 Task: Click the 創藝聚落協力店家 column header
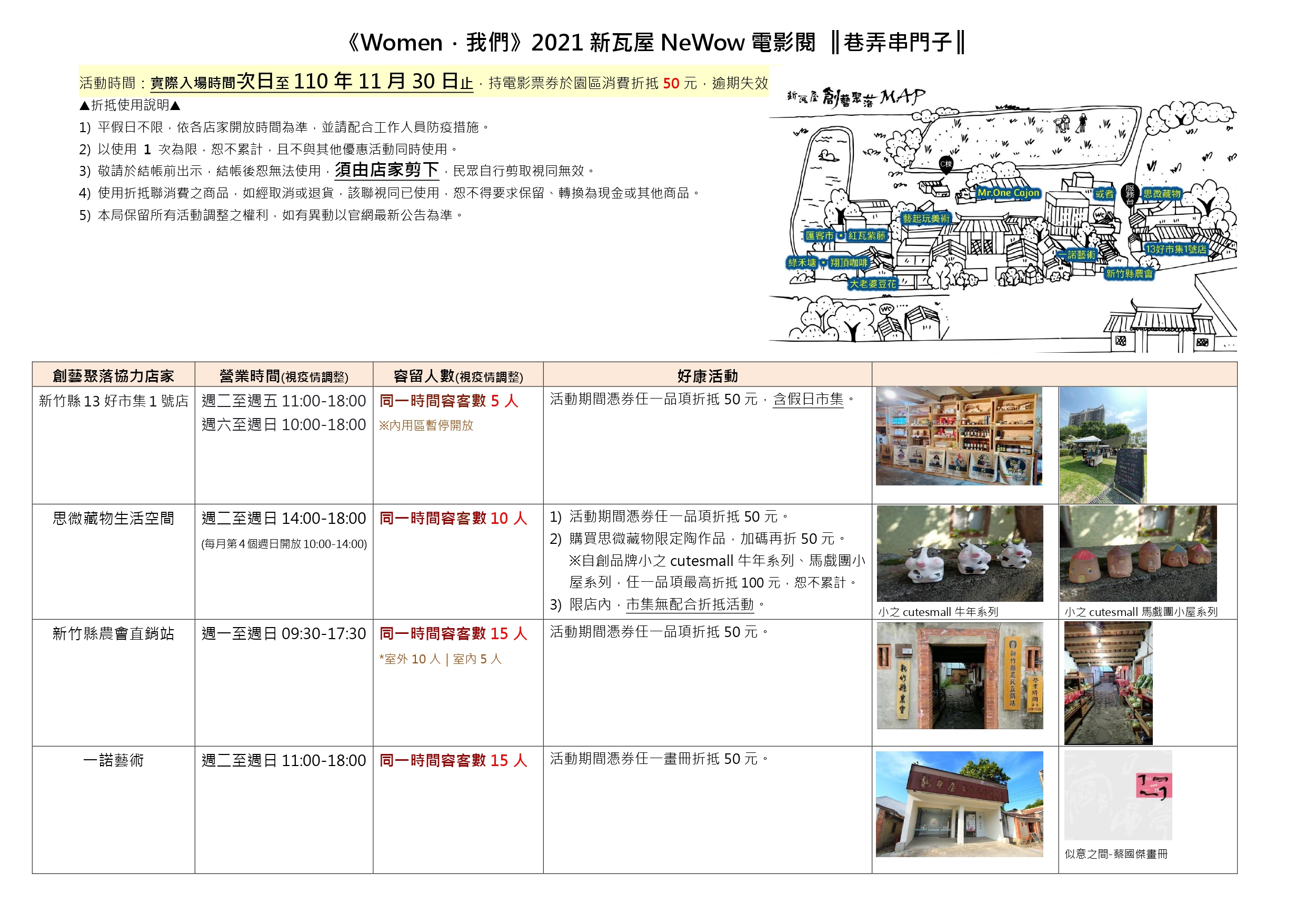tap(113, 375)
